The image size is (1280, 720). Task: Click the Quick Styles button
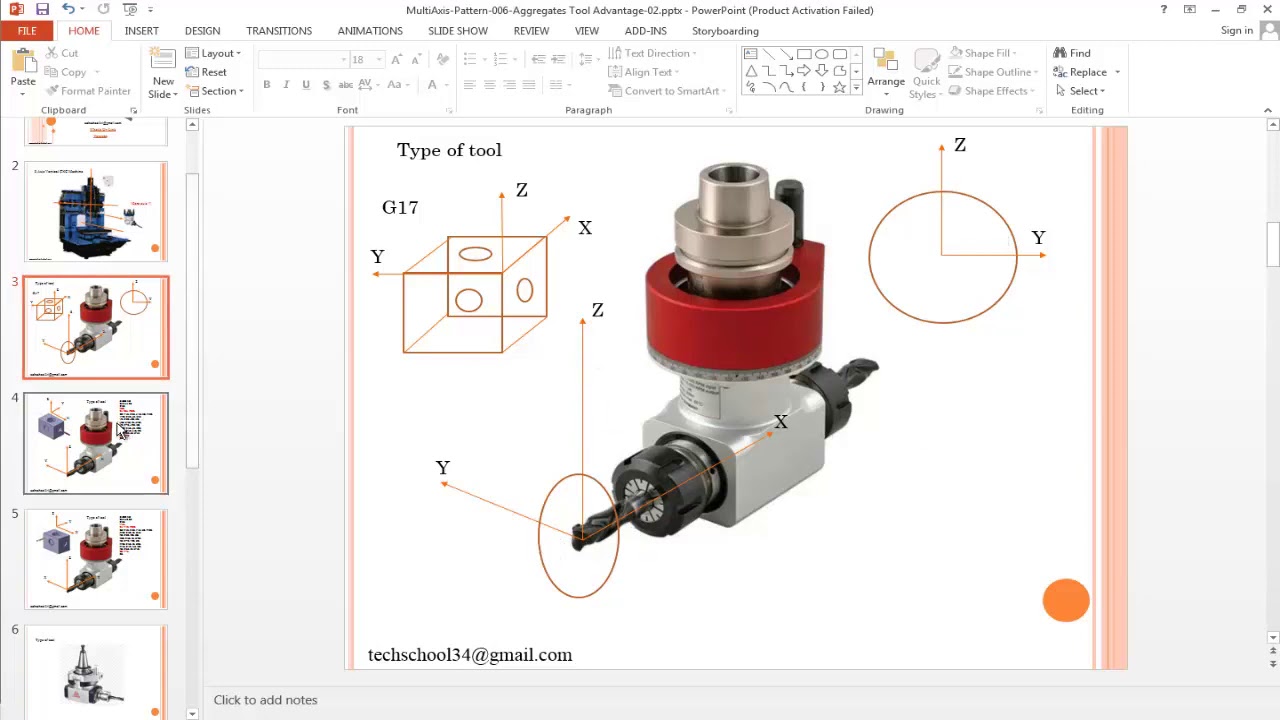[926, 72]
